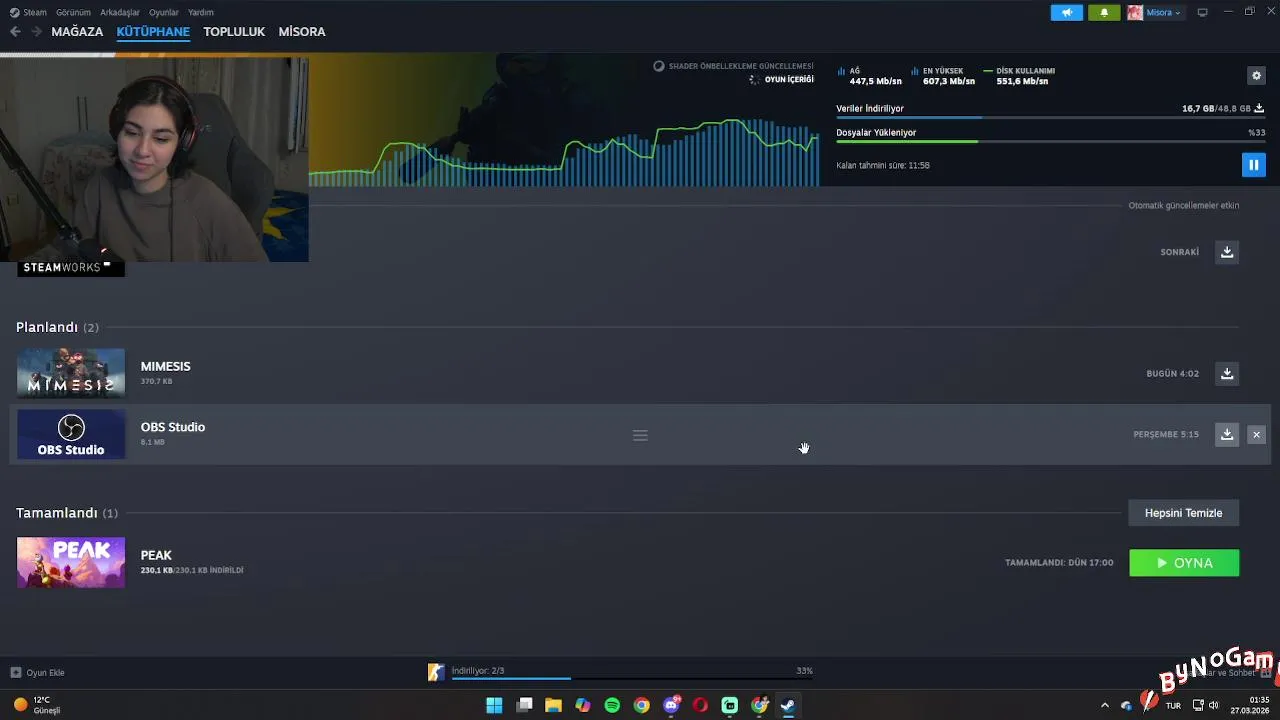Image resolution: width=1280 pixels, height=720 pixels.
Task: Open the taskbar volume icon
Action: pos(1214,705)
